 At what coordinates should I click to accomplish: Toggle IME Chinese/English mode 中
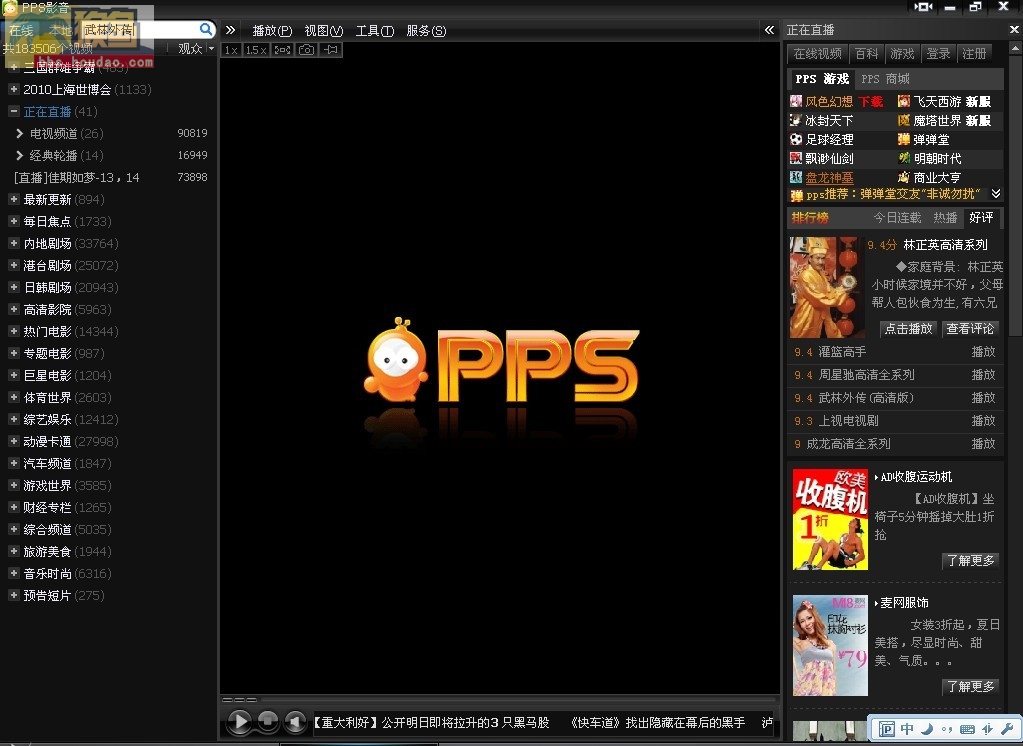907,729
